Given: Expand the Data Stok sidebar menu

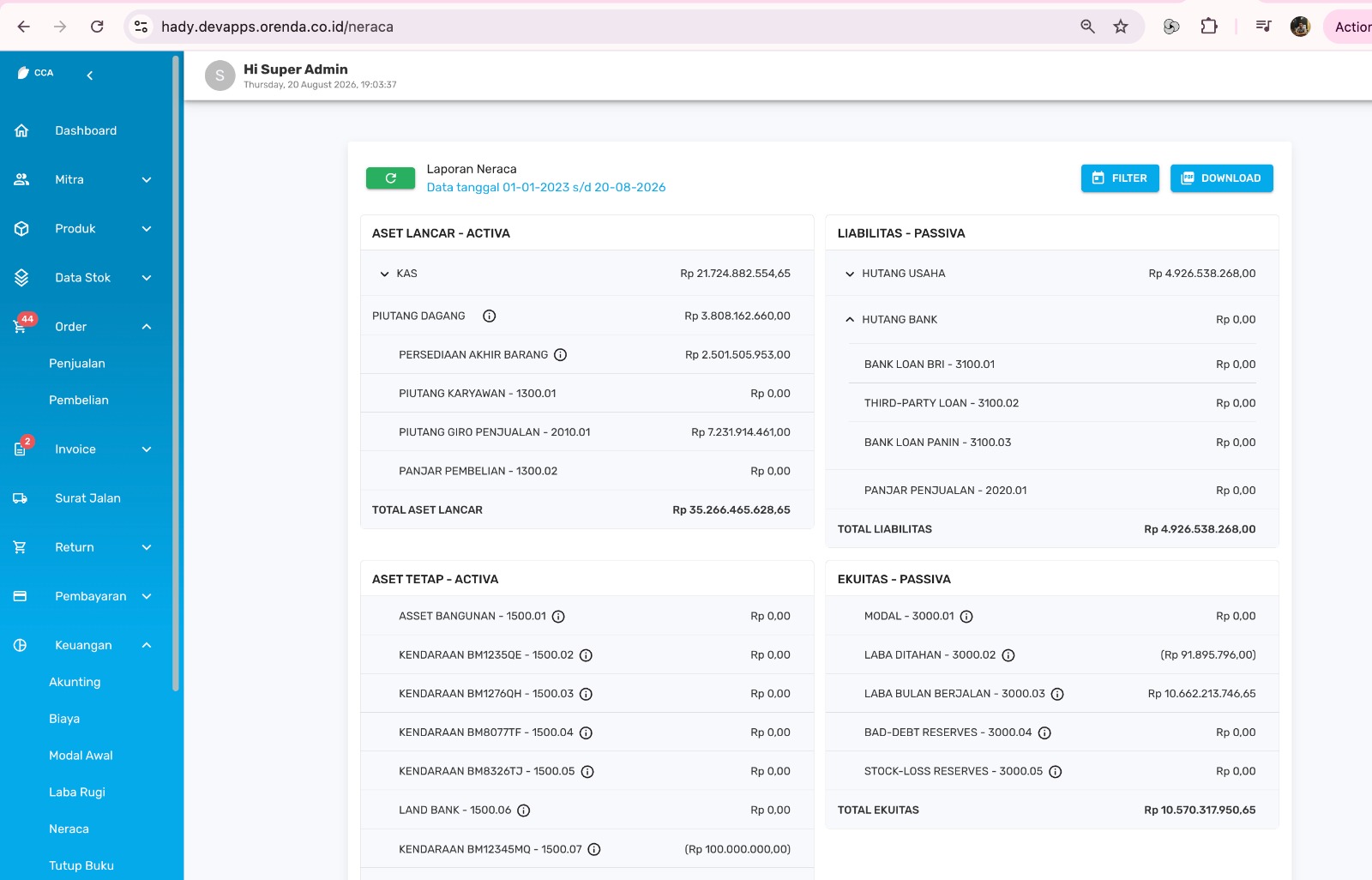Looking at the screenshot, I should (84, 278).
